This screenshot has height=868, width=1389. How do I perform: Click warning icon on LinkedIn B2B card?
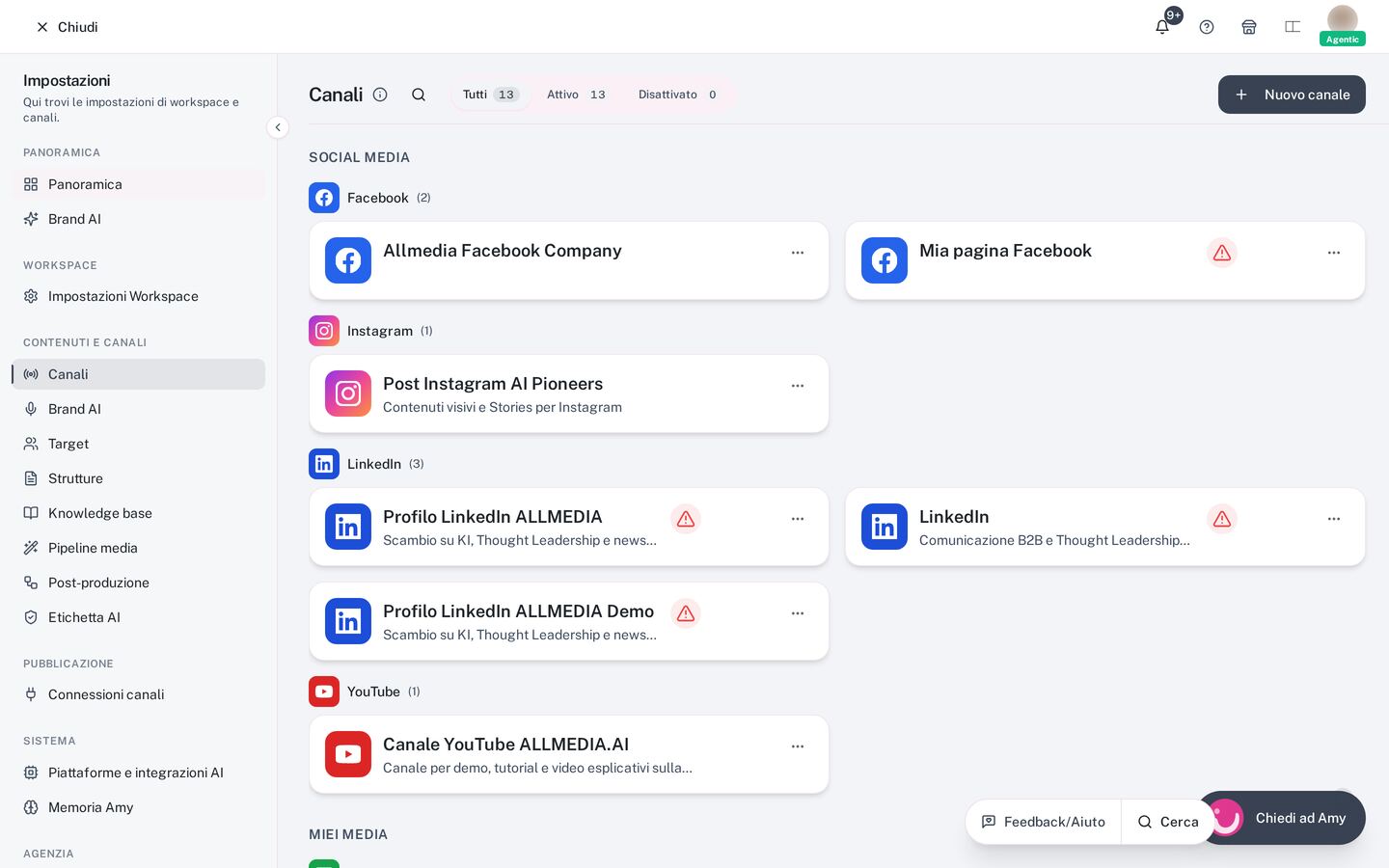pyautogui.click(x=1222, y=519)
